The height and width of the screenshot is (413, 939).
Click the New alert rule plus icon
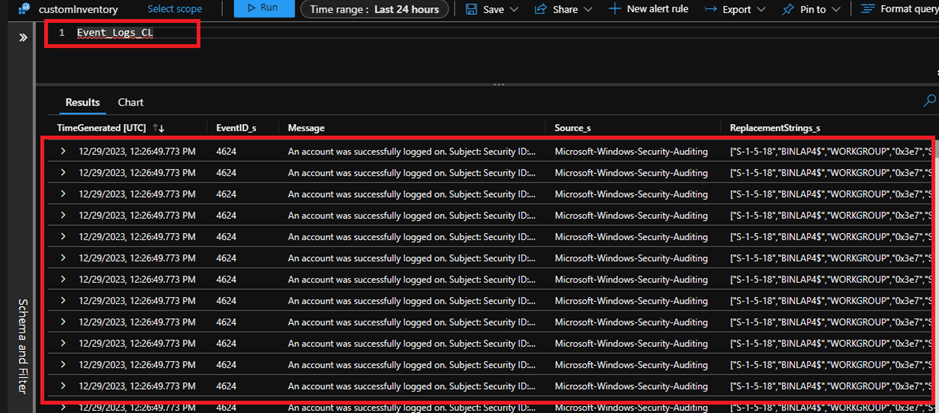pos(615,9)
